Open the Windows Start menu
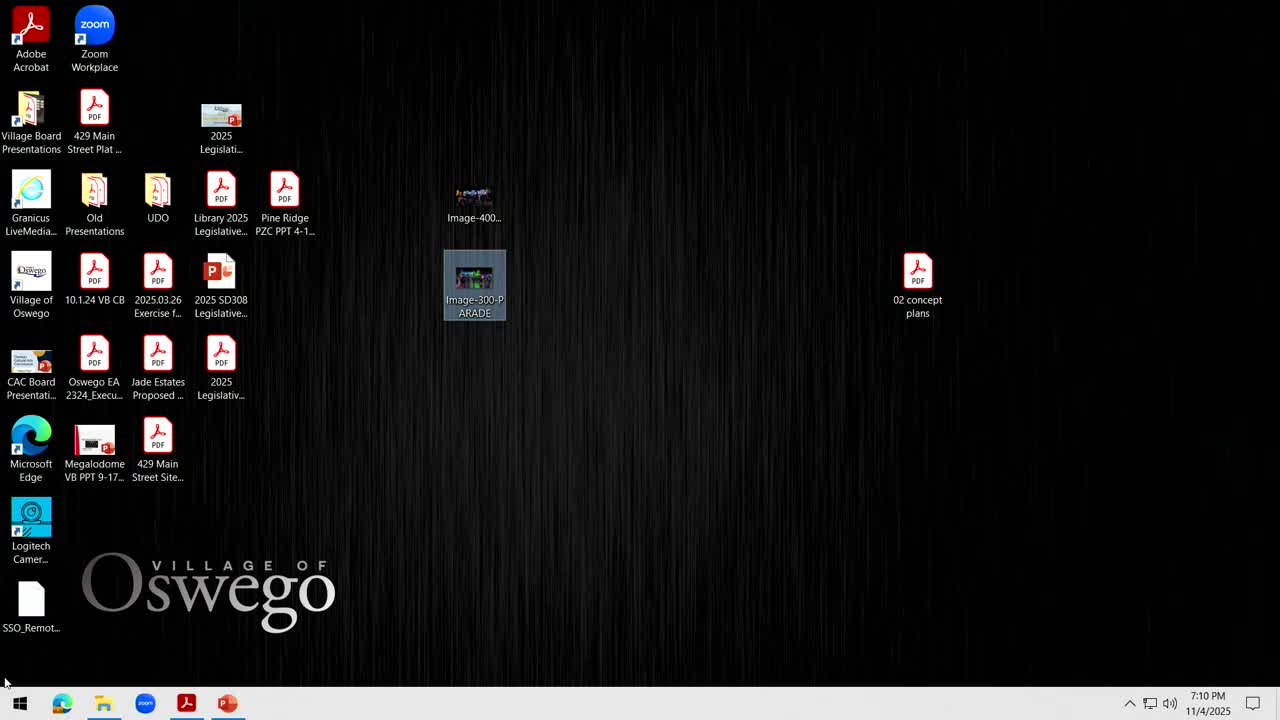The width and height of the screenshot is (1280, 720). [x=20, y=704]
